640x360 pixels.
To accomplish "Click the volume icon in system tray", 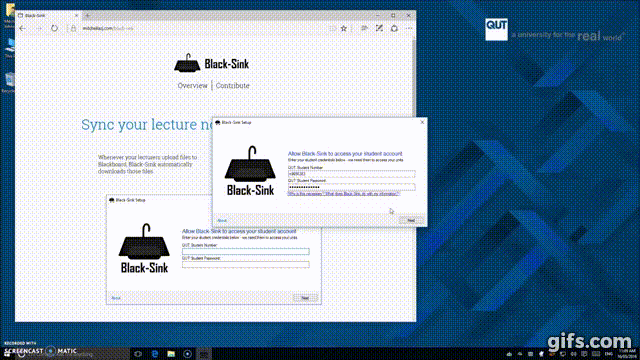I will pos(573,354).
